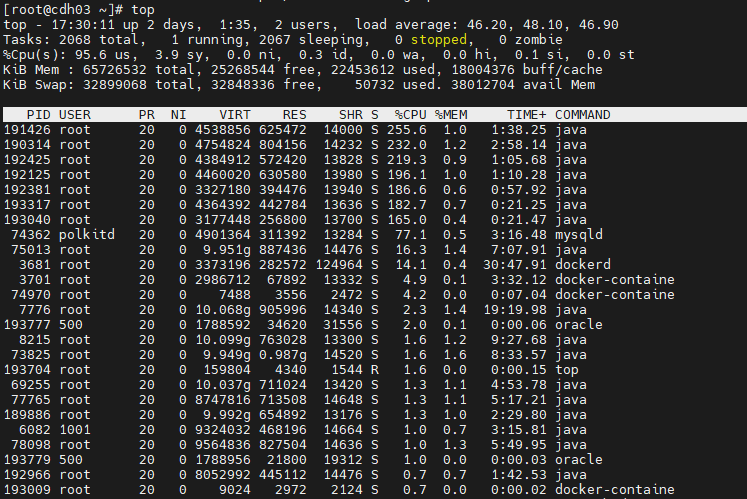
Task: Click the yellow stopped label
Action: tap(439, 40)
